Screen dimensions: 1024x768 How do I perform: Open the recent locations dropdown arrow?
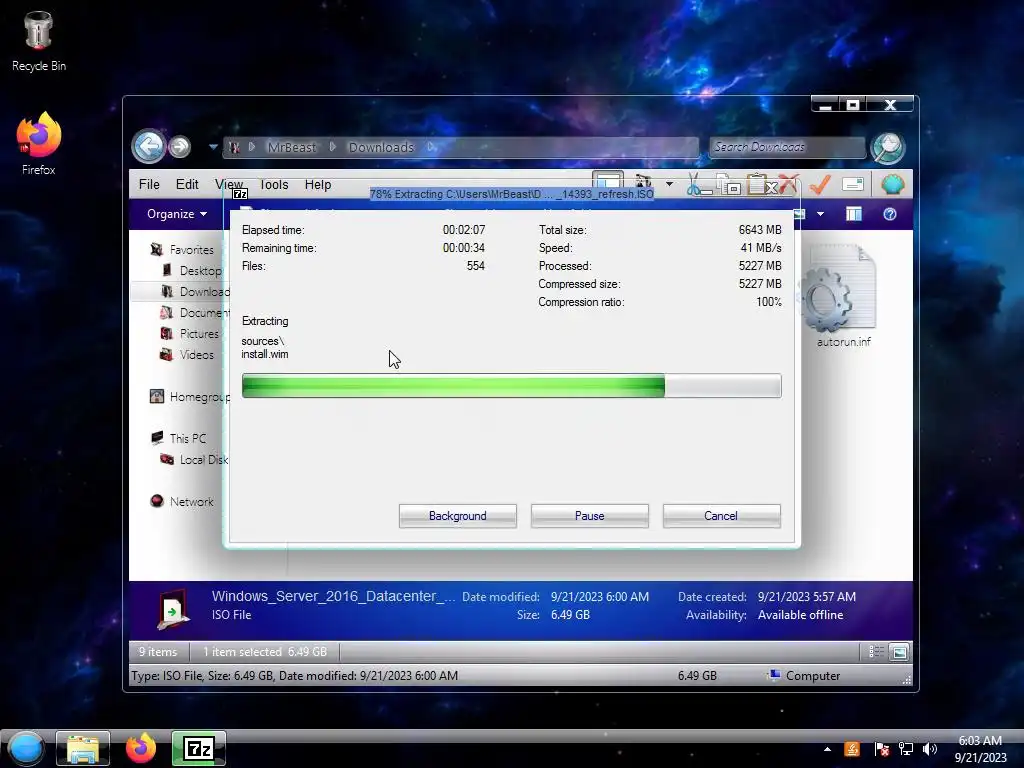click(213, 147)
